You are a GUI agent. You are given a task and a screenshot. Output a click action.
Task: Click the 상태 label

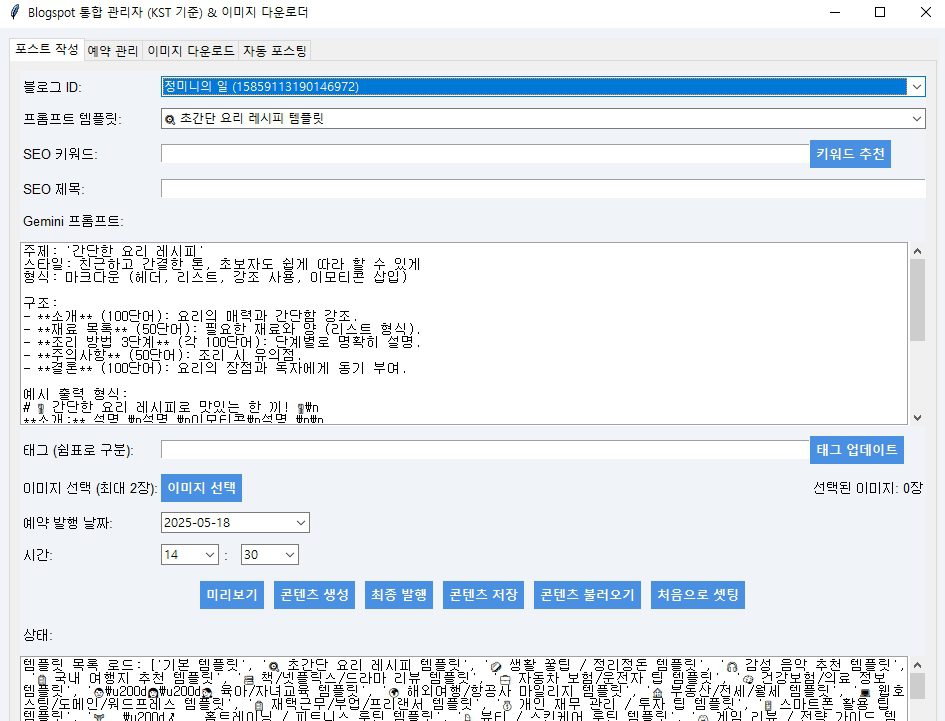[x=38, y=635]
